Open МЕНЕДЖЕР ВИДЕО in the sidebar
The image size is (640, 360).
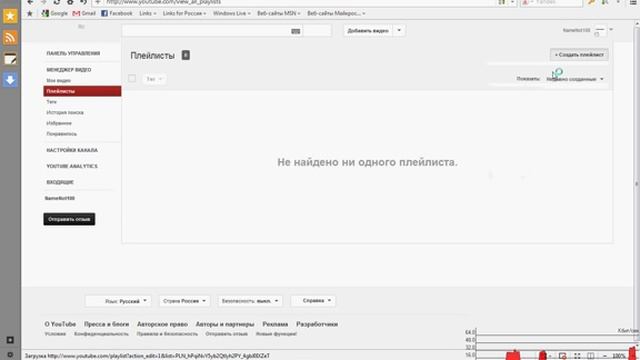click(69, 70)
